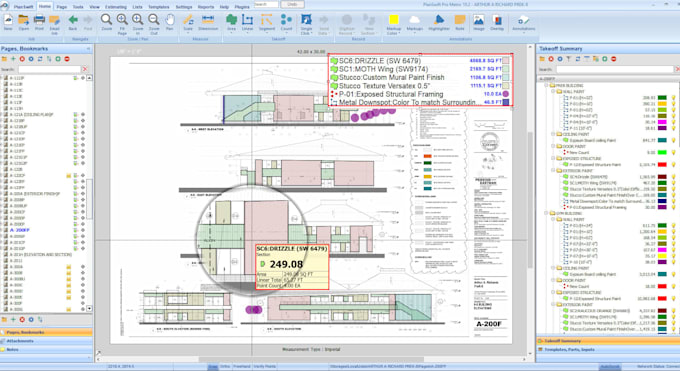
Task: Go back with the green Back arrow
Action: (x=73, y=21)
